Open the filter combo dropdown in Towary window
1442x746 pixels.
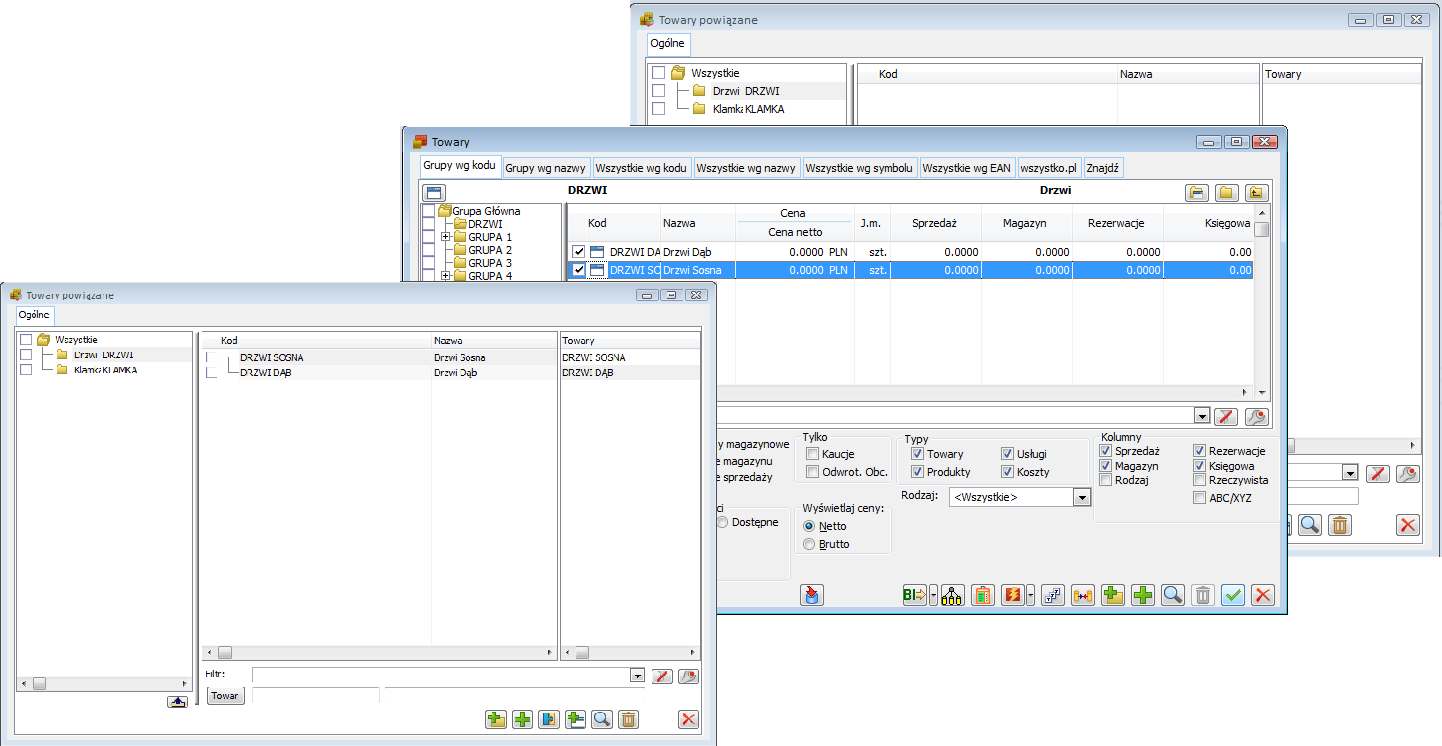(1202, 416)
